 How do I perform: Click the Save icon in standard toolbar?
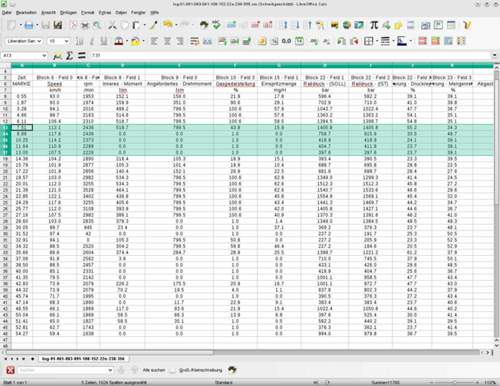29,25
